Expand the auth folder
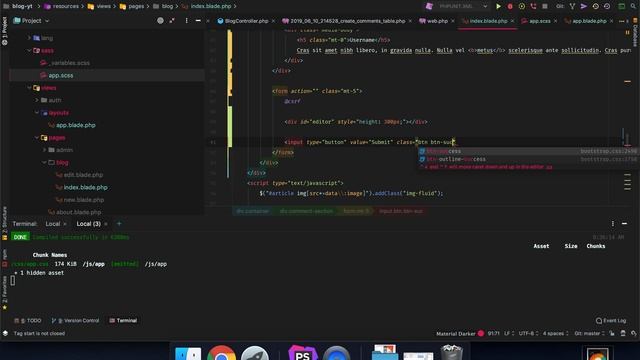 point(37,100)
